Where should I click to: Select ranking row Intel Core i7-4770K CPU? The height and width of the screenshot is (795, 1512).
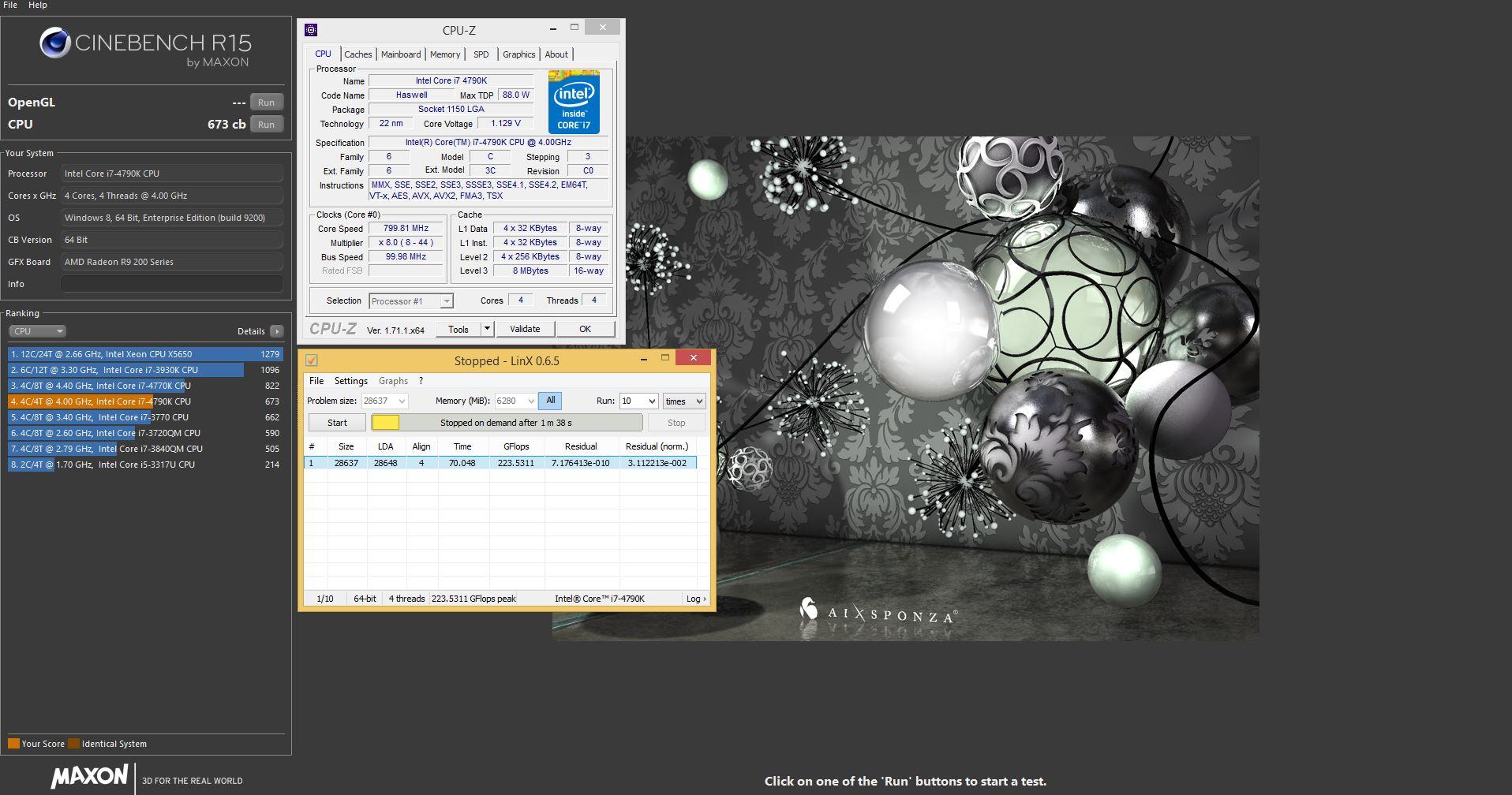tap(145, 386)
